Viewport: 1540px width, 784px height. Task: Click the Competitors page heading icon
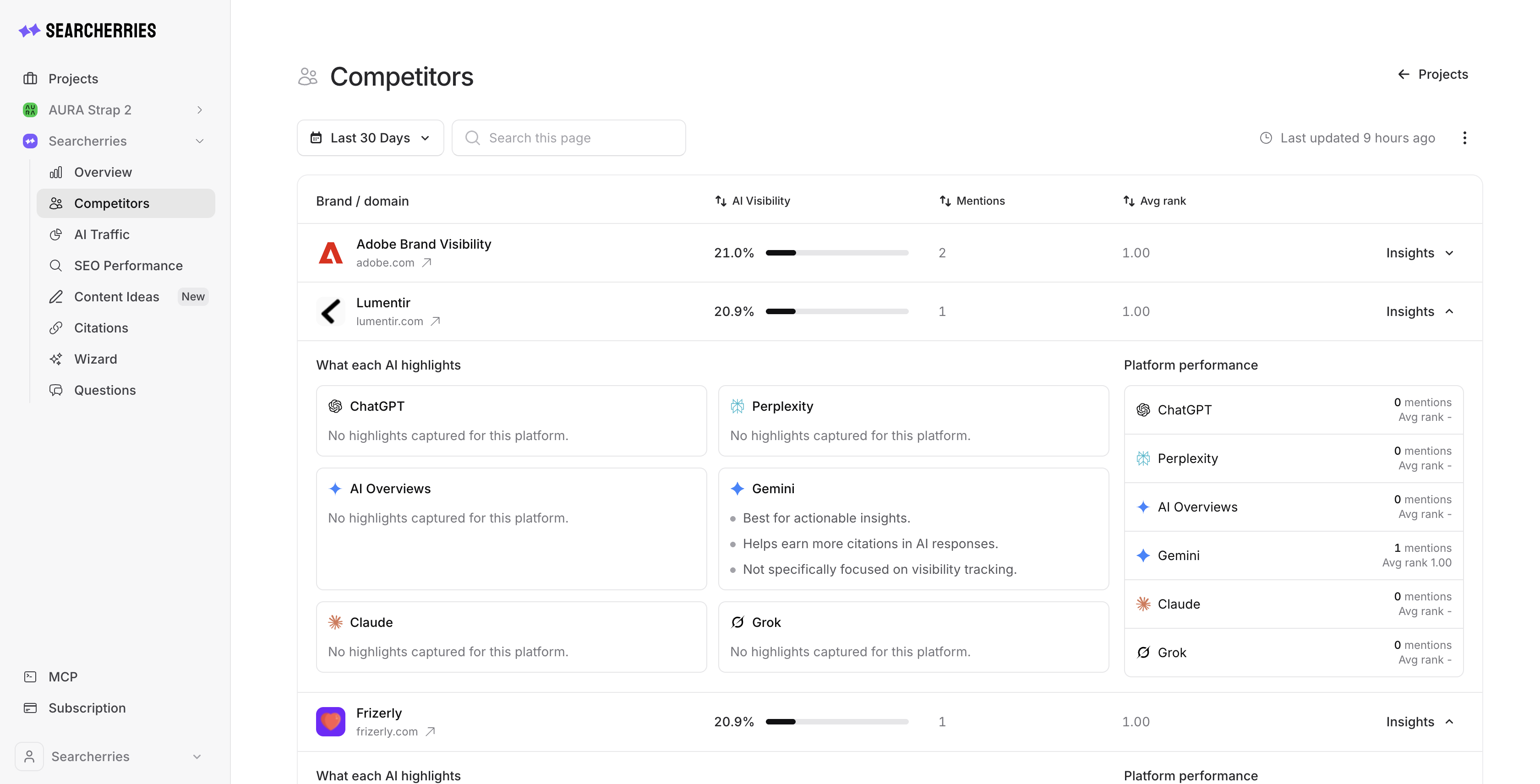(x=308, y=76)
